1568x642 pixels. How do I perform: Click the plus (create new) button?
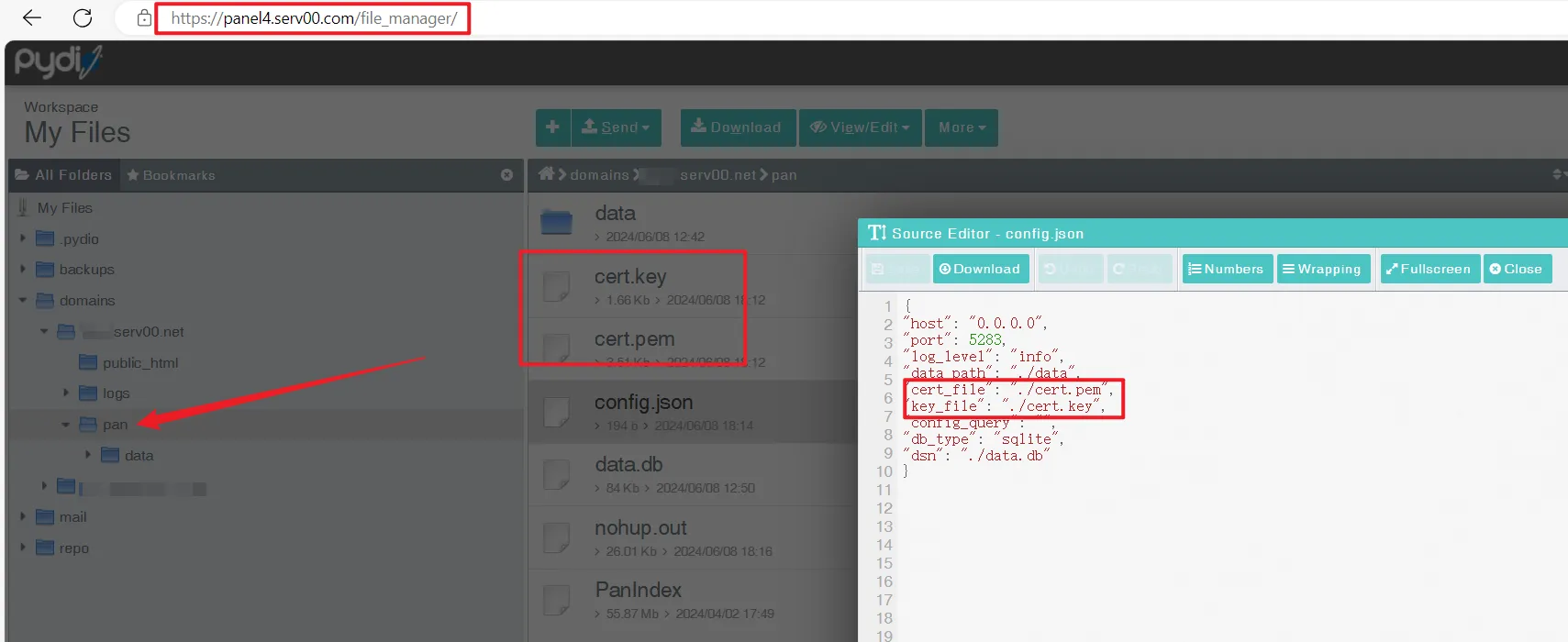point(552,127)
